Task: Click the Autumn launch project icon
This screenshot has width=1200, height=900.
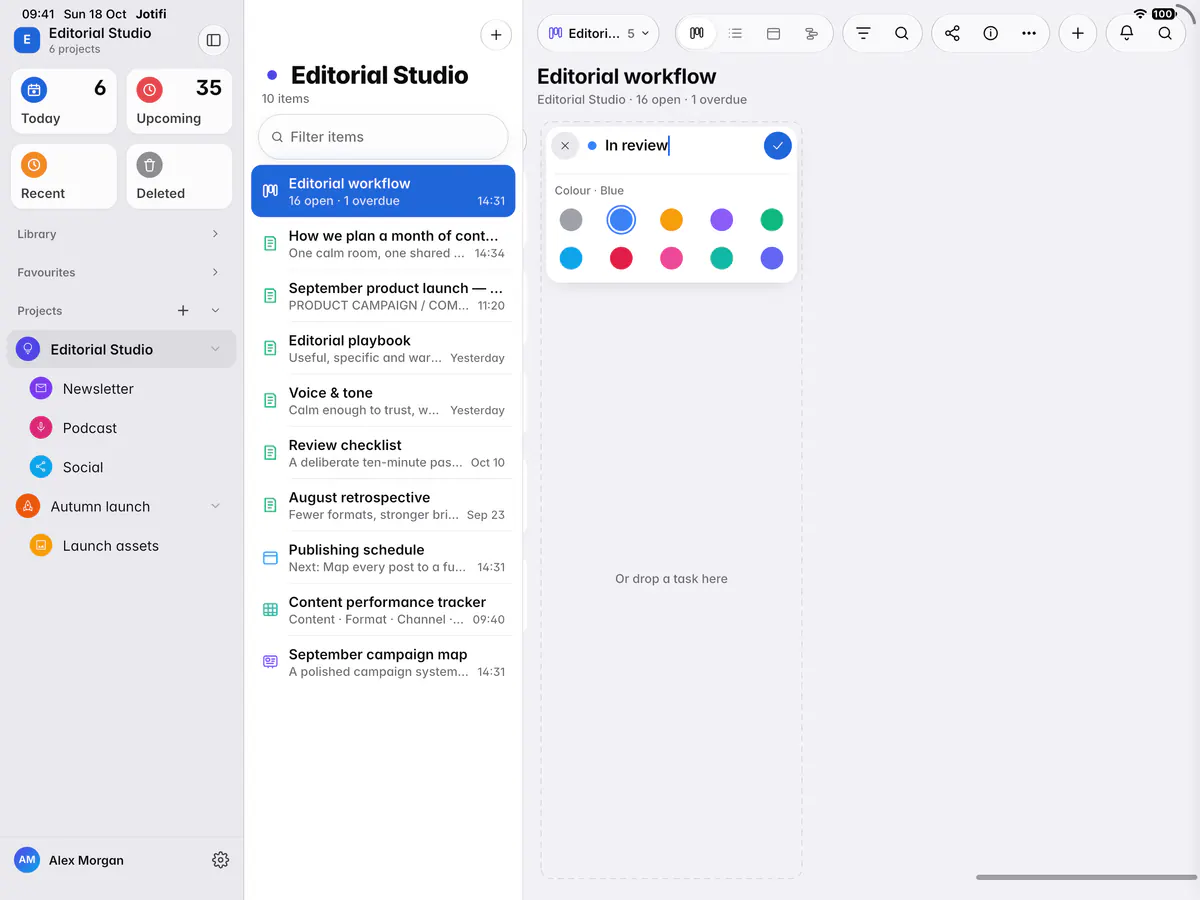Action: coord(28,506)
